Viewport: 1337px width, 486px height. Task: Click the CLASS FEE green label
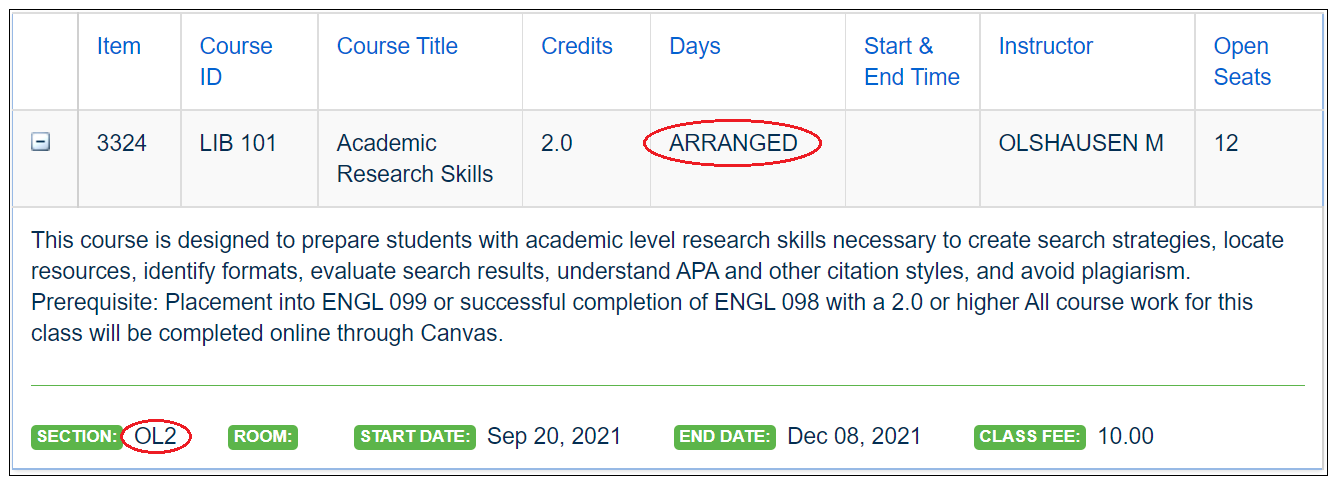1030,437
